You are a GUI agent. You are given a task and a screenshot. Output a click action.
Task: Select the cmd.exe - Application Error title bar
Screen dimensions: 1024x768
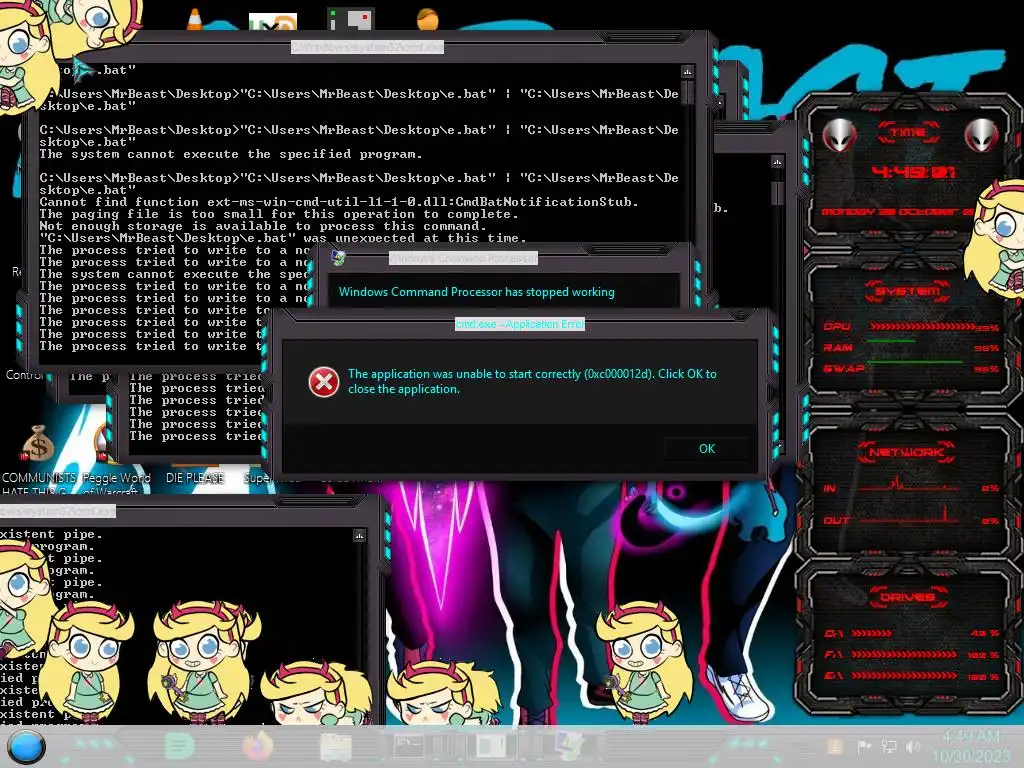520,324
